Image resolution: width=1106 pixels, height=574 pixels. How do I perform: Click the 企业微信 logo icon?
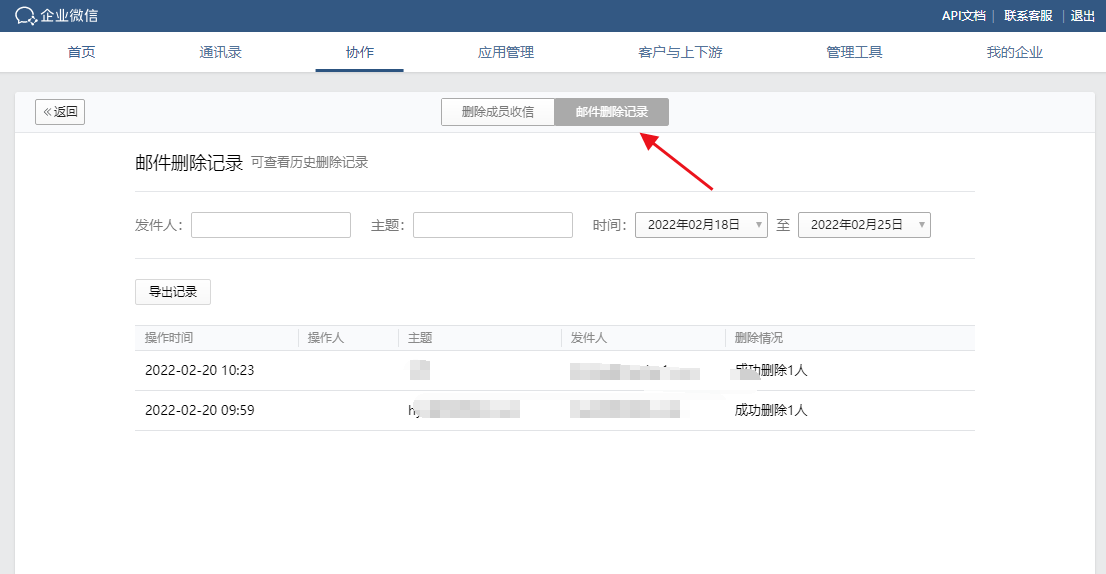[25, 16]
